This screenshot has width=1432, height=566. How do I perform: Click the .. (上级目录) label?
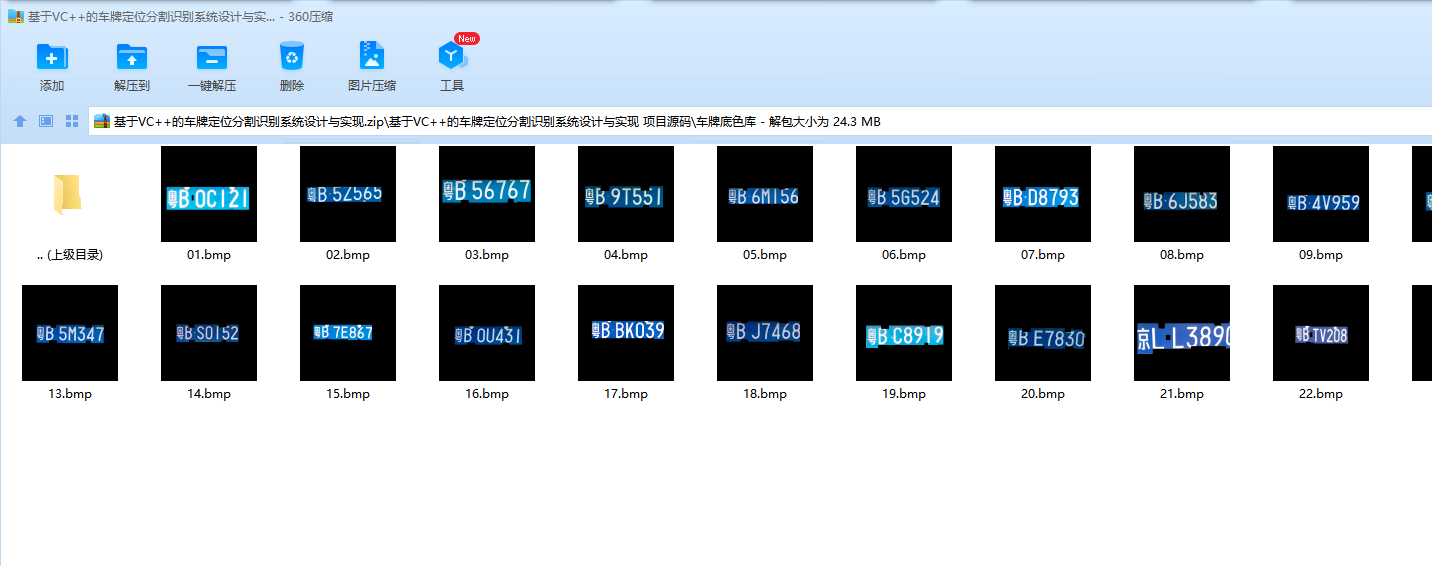[x=70, y=255]
